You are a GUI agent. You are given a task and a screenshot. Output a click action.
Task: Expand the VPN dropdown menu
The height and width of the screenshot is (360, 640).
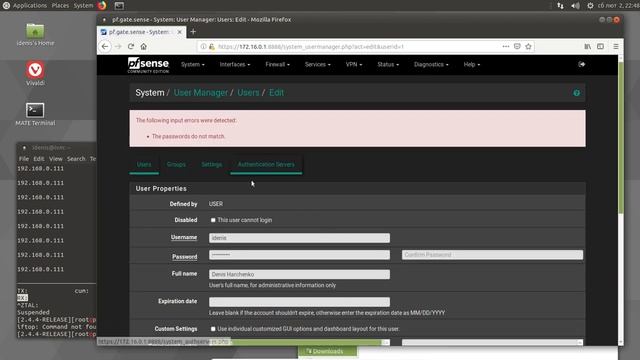click(354, 64)
